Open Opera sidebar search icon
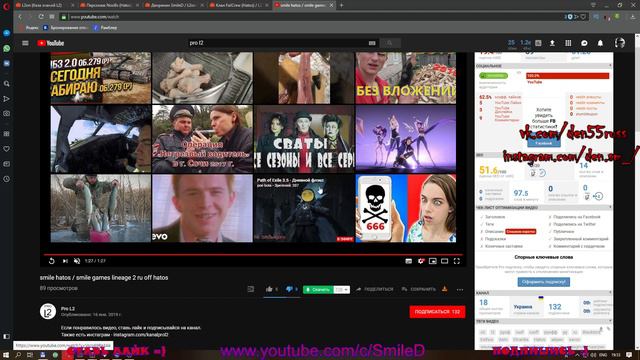Screen dimensions: 640x360 (7, 84)
